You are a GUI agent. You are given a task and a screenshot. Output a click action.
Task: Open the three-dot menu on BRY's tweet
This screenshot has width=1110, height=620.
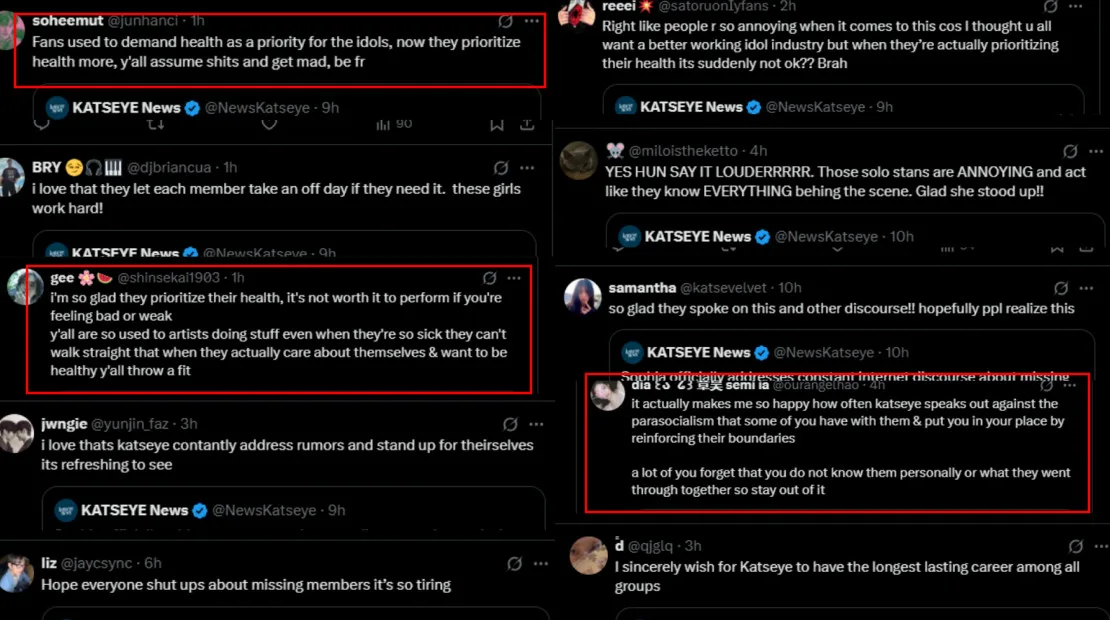(x=528, y=168)
